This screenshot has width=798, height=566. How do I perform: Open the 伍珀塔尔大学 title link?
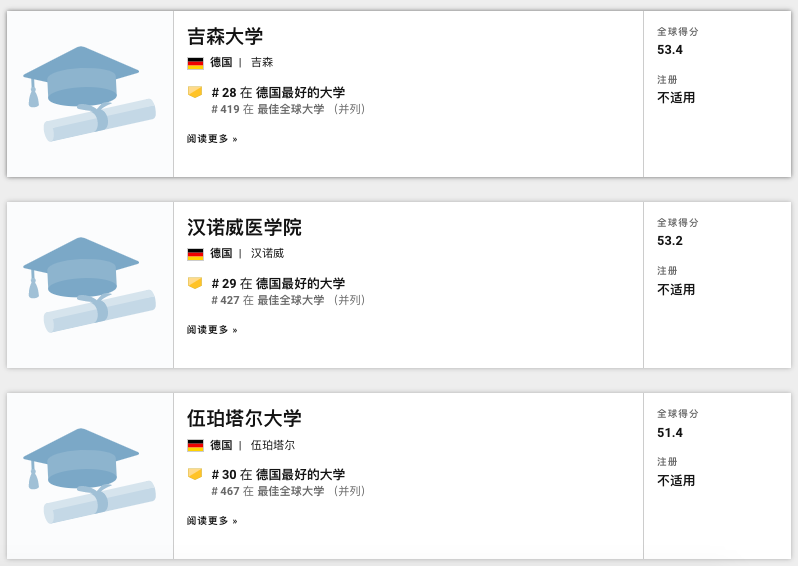point(244,419)
